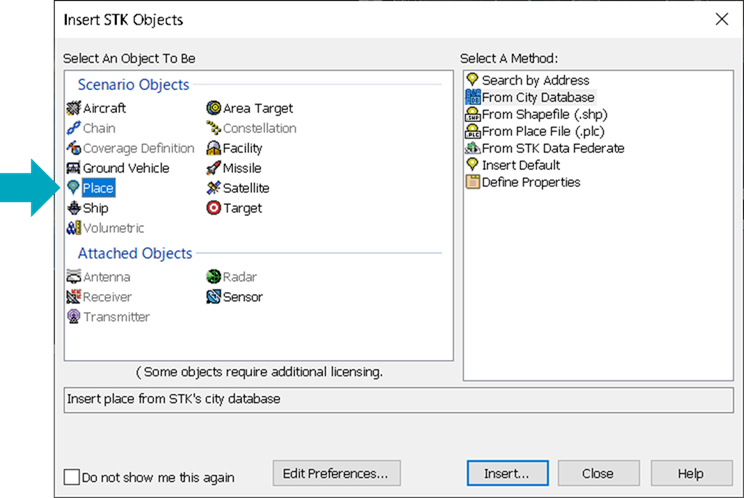Click the Close button
This screenshot has height=498, width=744.
pos(598,473)
